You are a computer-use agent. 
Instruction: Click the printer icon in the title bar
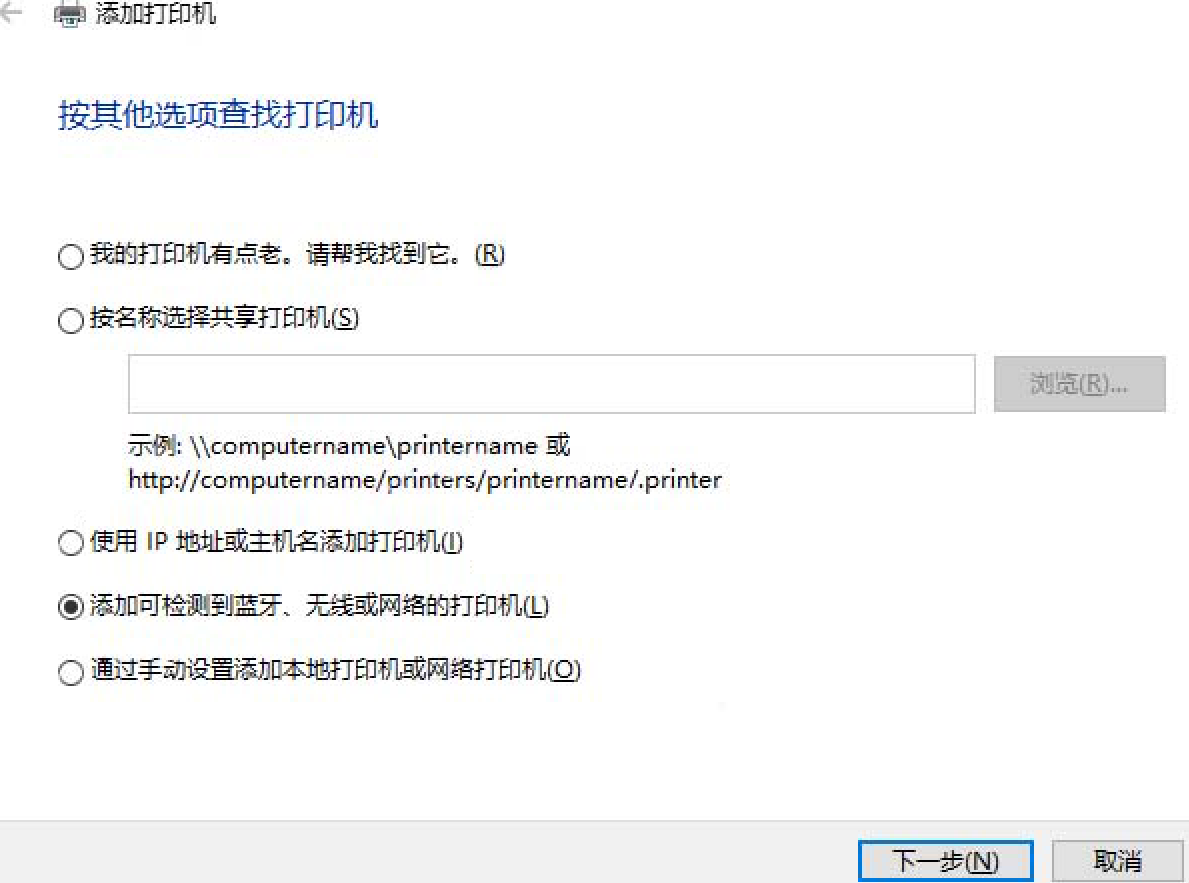[70, 14]
